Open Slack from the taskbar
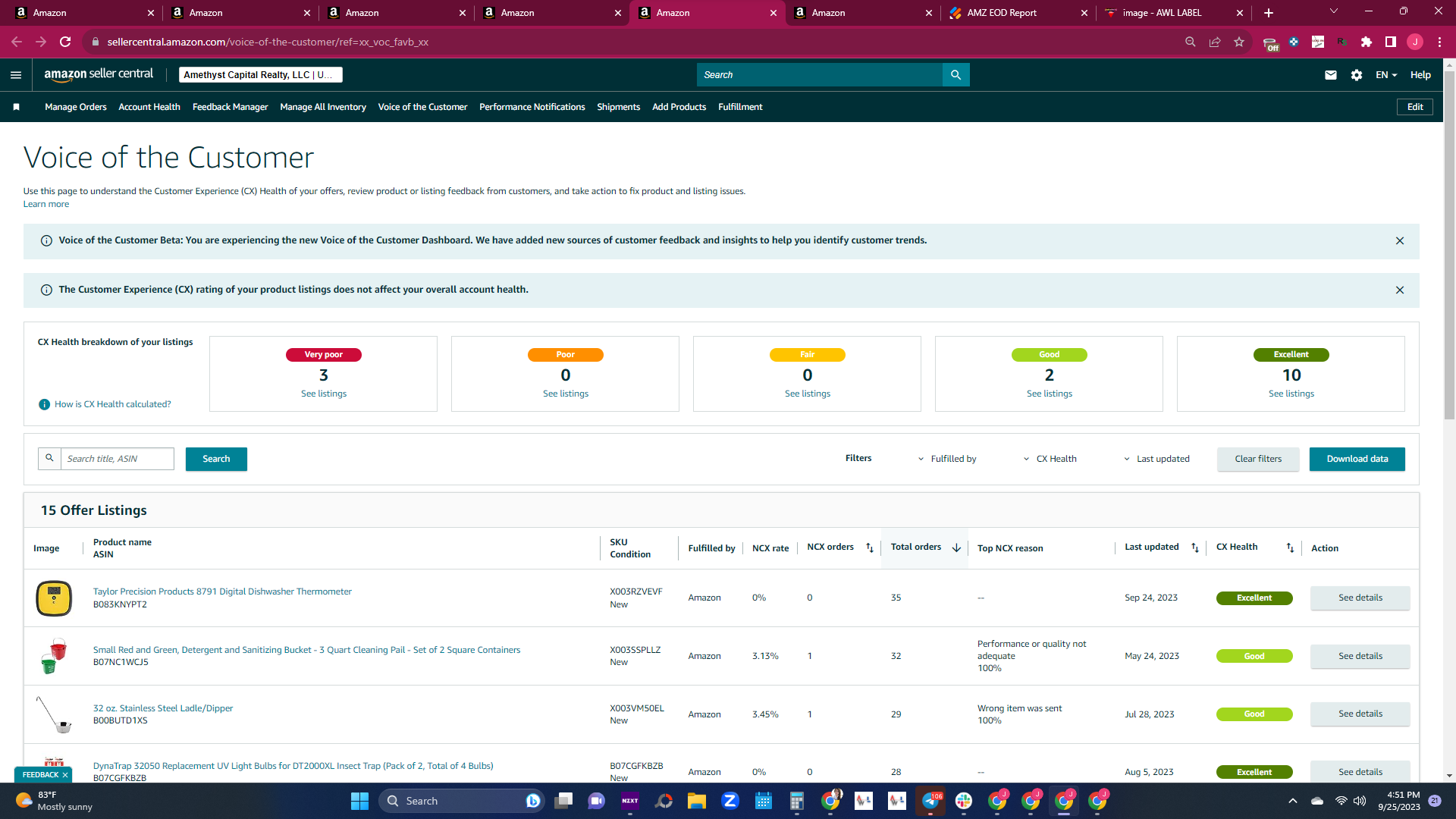The width and height of the screenshot is (1456, 819). (x=964, y=801)
